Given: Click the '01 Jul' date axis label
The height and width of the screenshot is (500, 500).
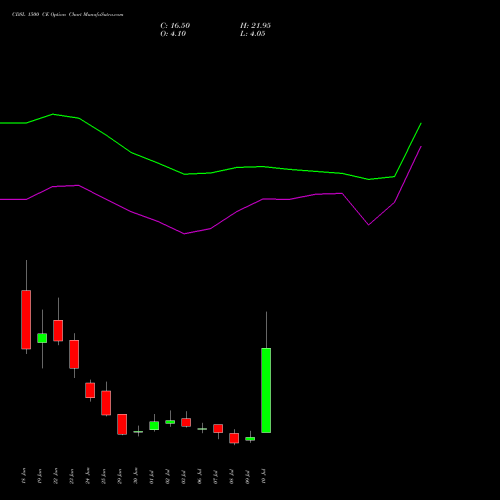Looking at the screenshot, I should coord(152,477).
